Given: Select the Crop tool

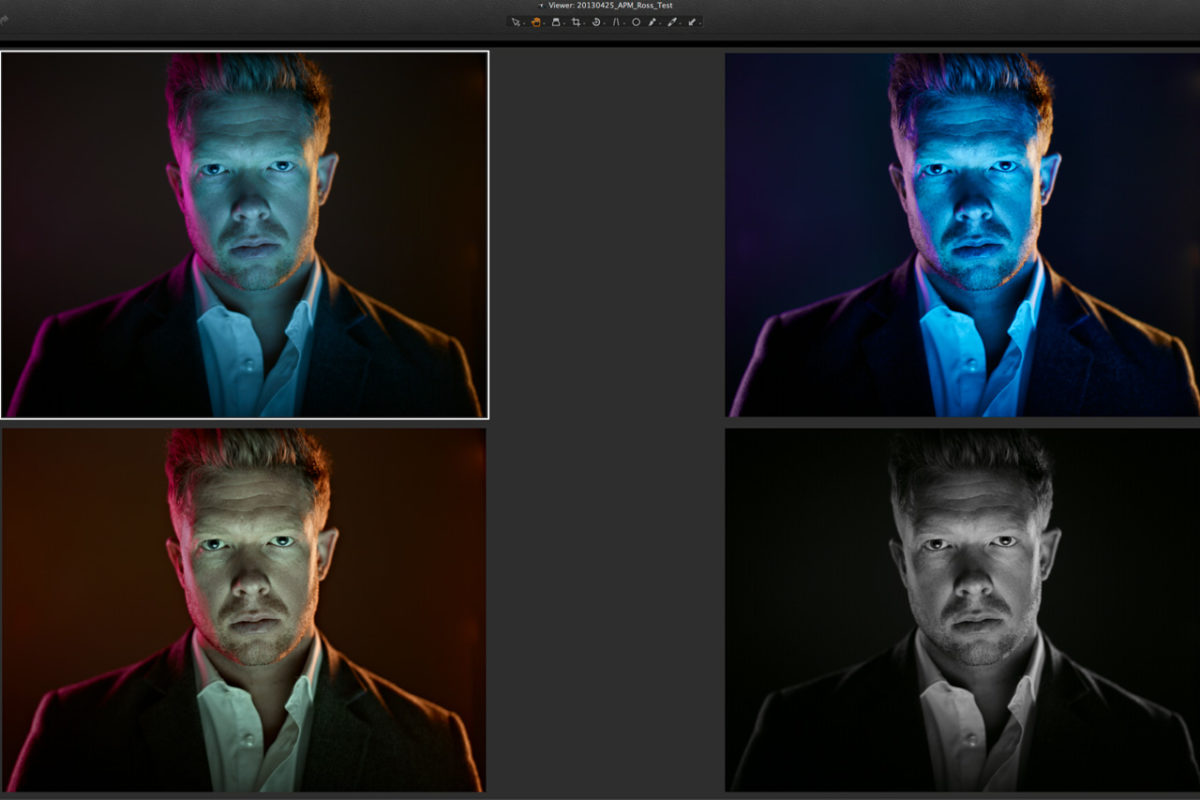Looking at the screenshot, I should 577,23.
